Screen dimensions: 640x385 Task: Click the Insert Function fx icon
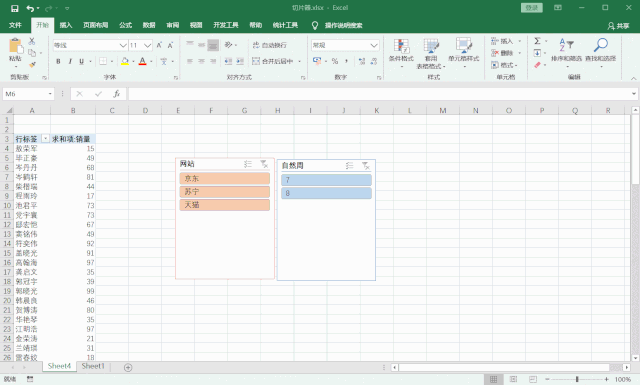(x=117, y=94)
